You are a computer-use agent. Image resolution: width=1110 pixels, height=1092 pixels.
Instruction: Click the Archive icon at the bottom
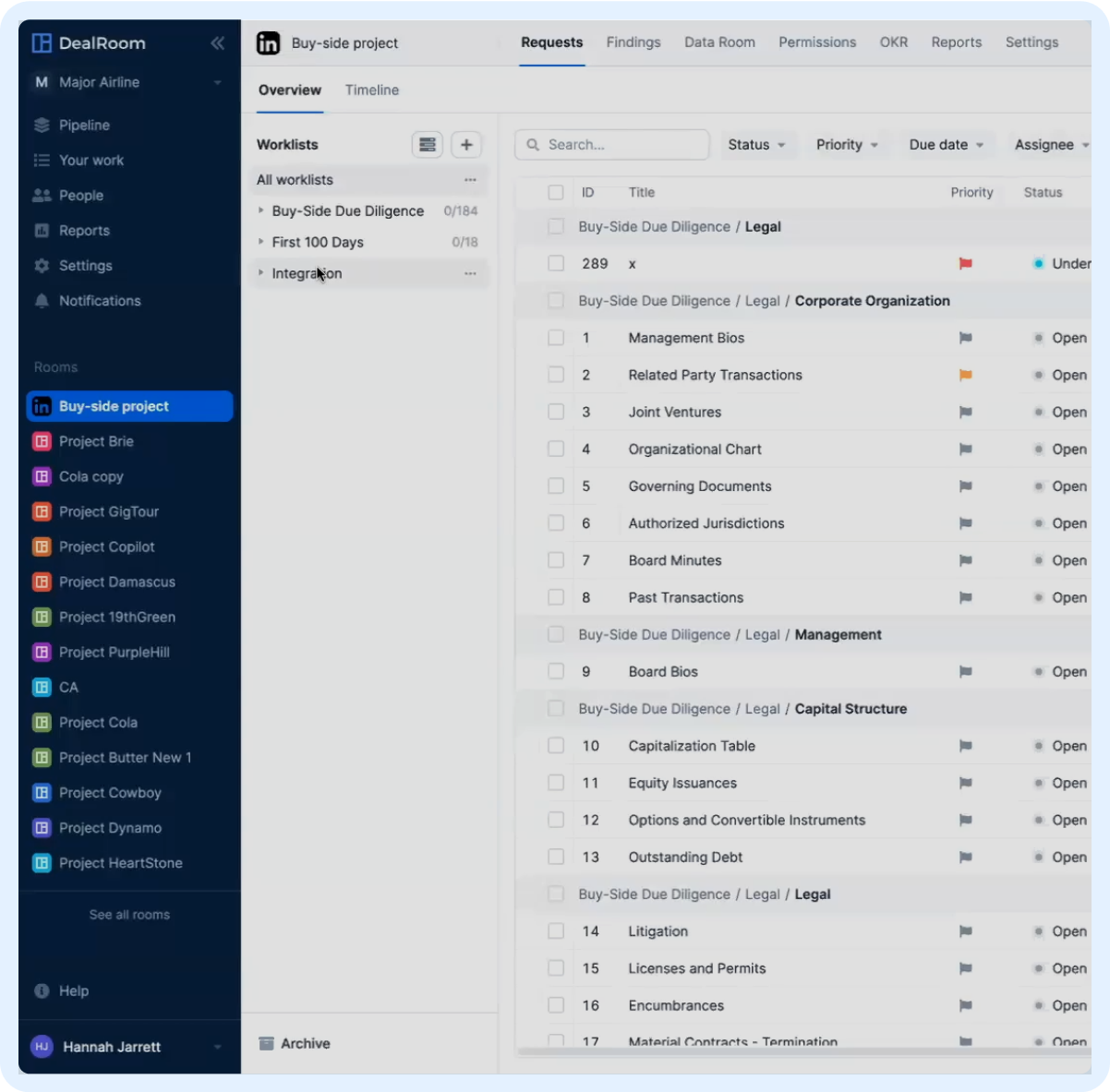click(267, 1043)
